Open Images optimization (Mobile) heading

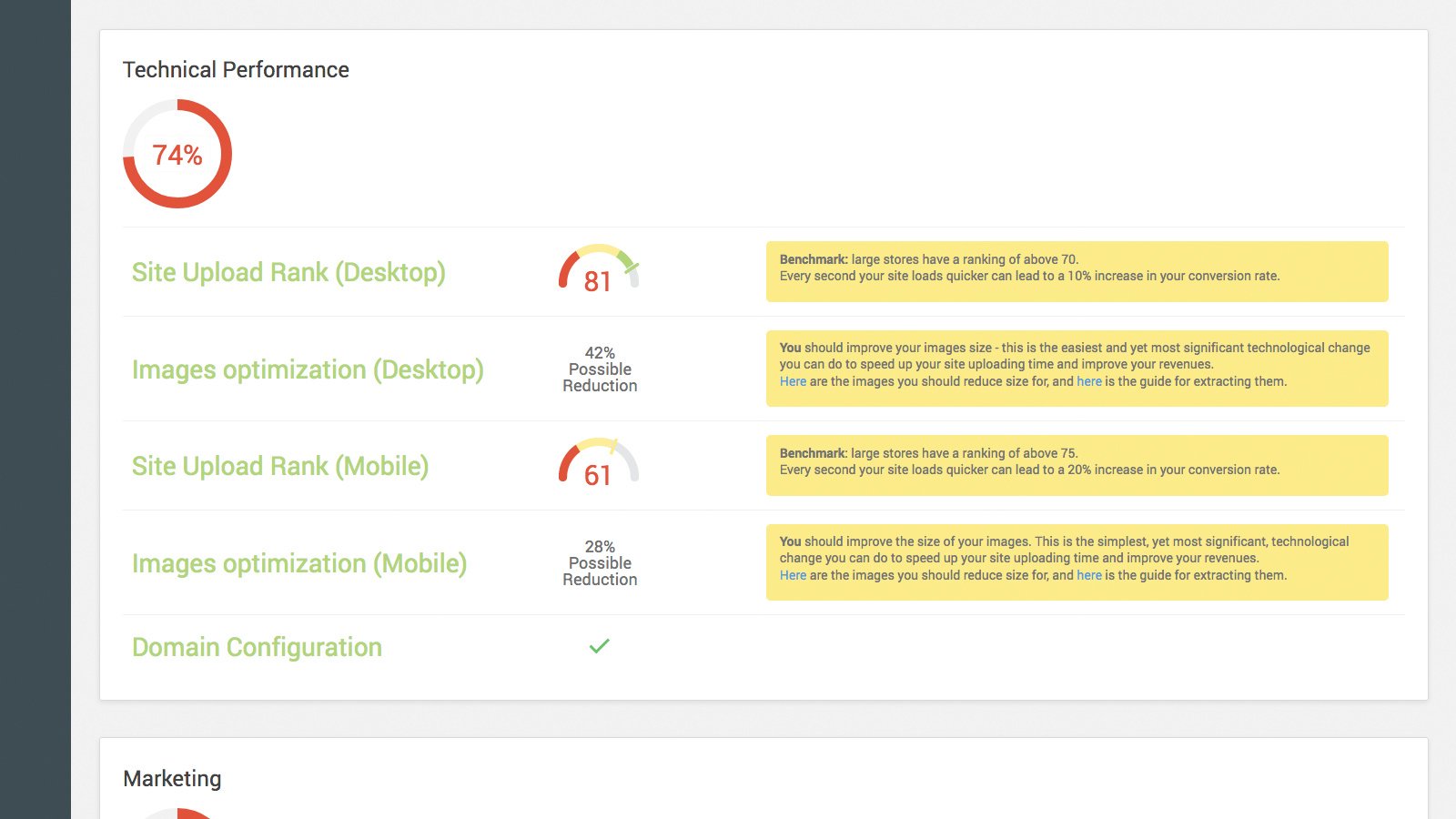pos(299,563)
